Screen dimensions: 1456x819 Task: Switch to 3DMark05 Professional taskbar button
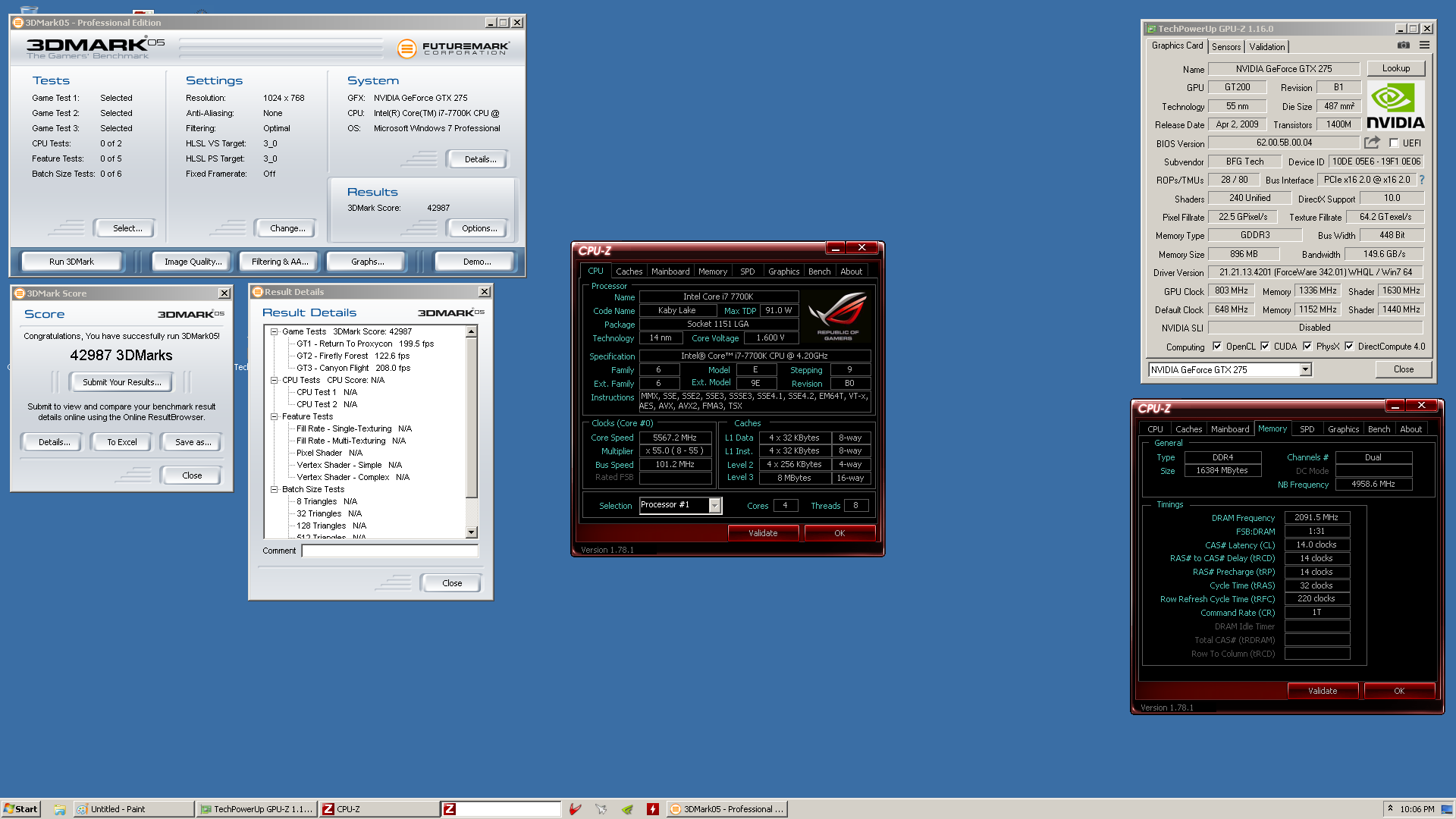[727, 809]
